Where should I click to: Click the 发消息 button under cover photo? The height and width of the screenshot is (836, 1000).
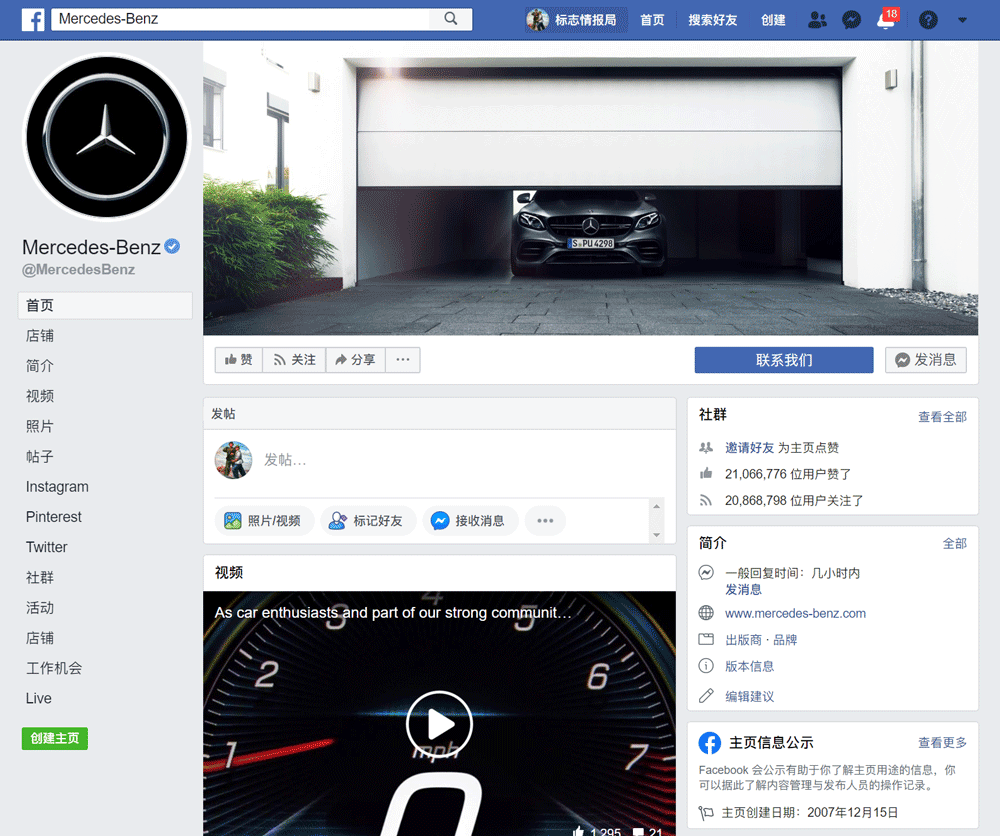925,360
